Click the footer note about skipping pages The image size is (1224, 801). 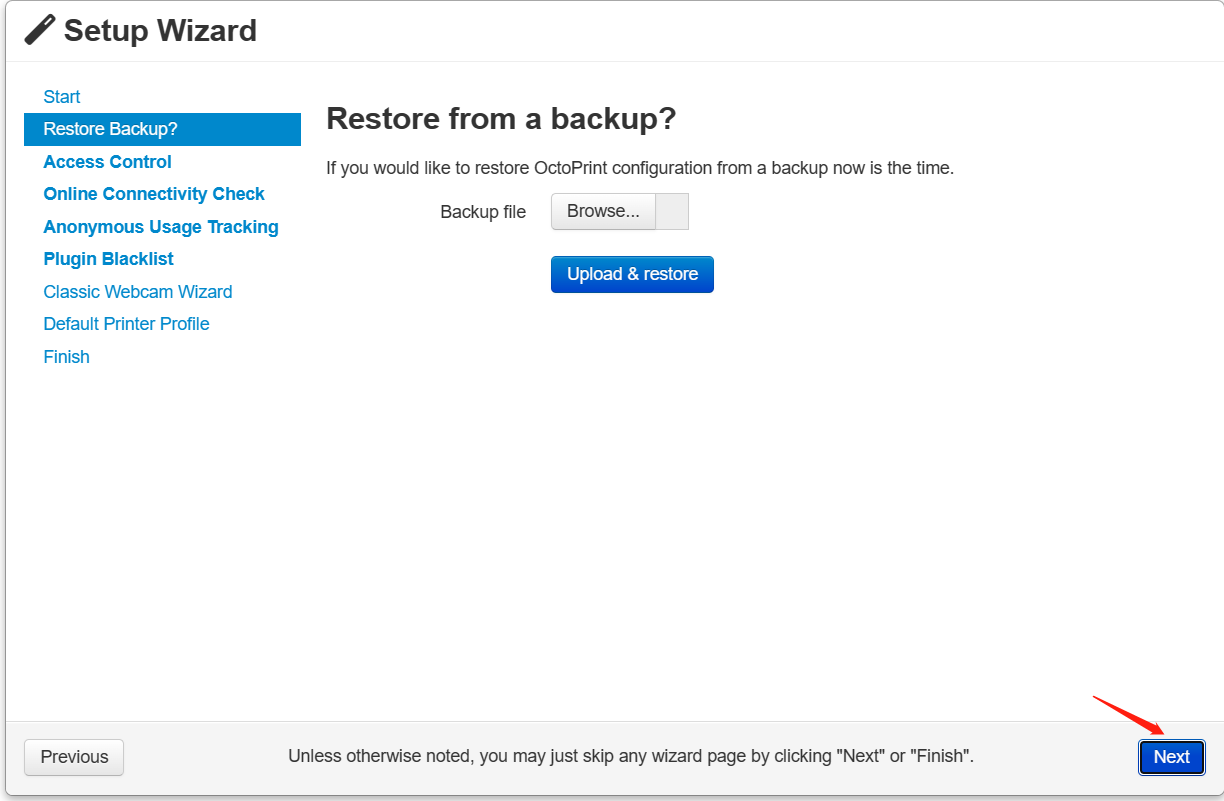tap(631, 757)
